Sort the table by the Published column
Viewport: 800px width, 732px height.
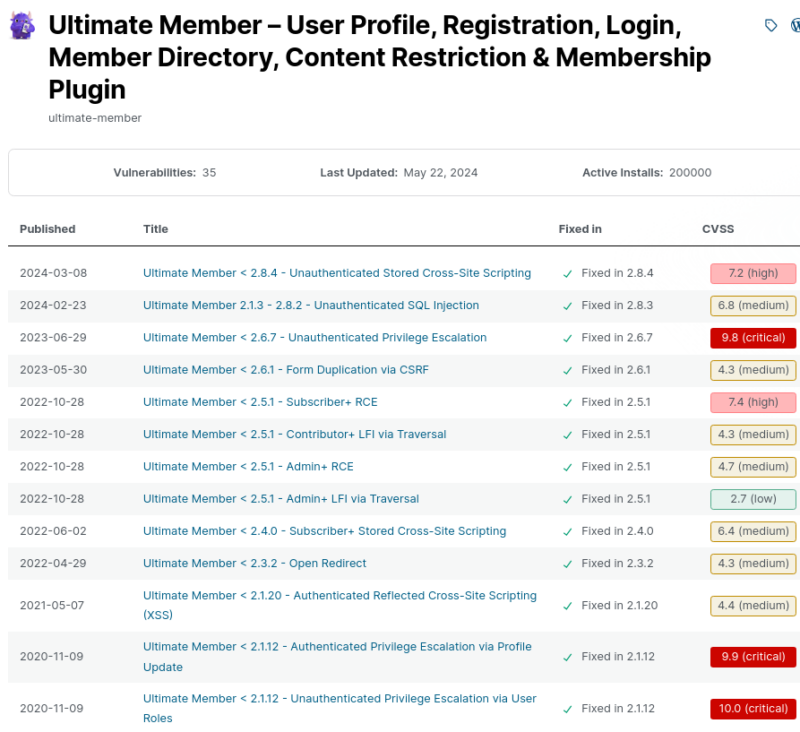coord(48,228)
